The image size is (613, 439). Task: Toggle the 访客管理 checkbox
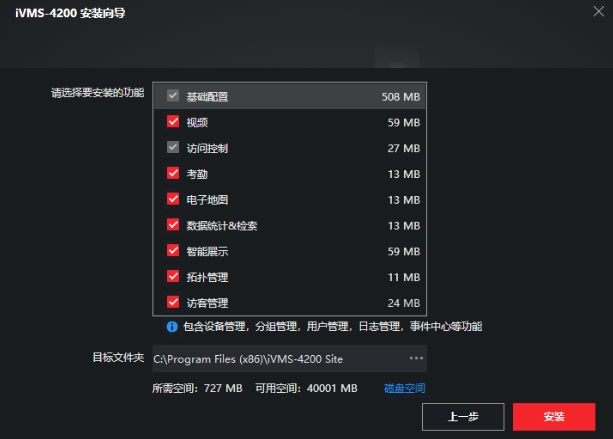173,302
